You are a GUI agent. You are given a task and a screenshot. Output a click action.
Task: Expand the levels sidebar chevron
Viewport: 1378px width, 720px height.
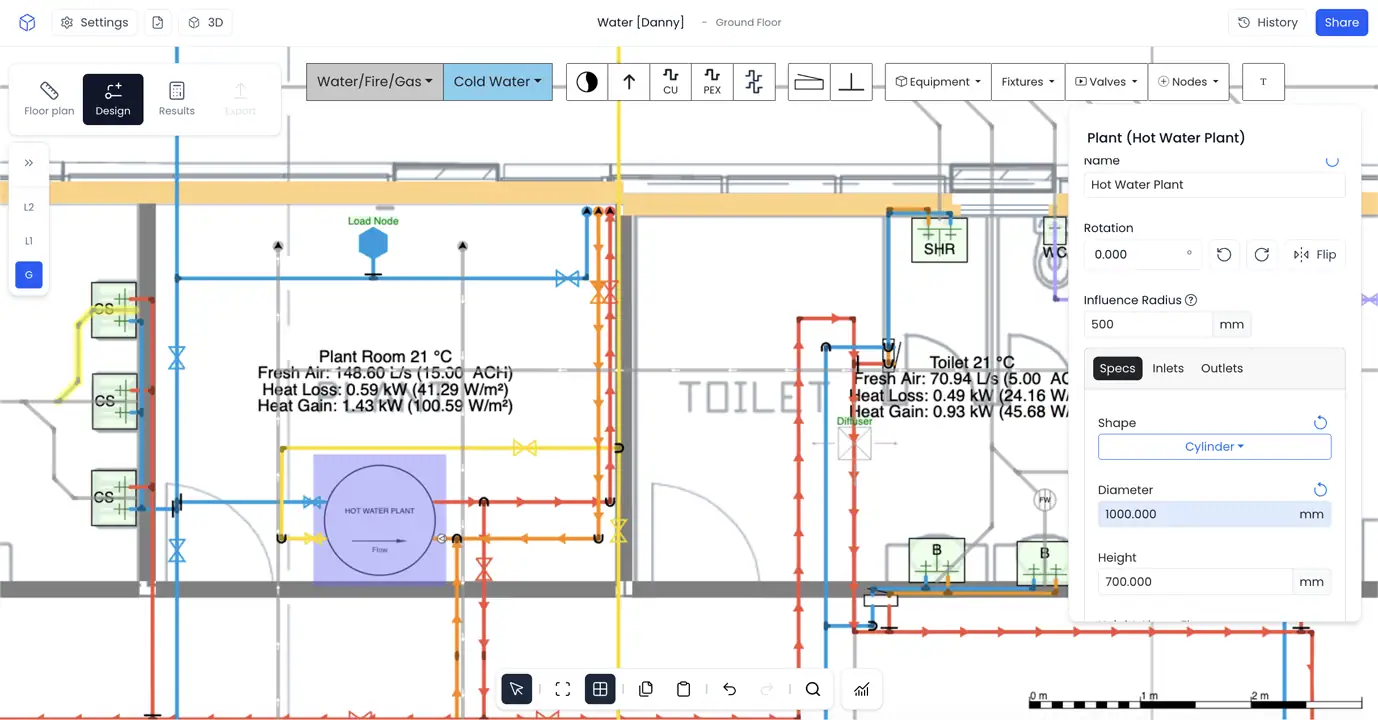pyautogui.click(x=29, y=163)
